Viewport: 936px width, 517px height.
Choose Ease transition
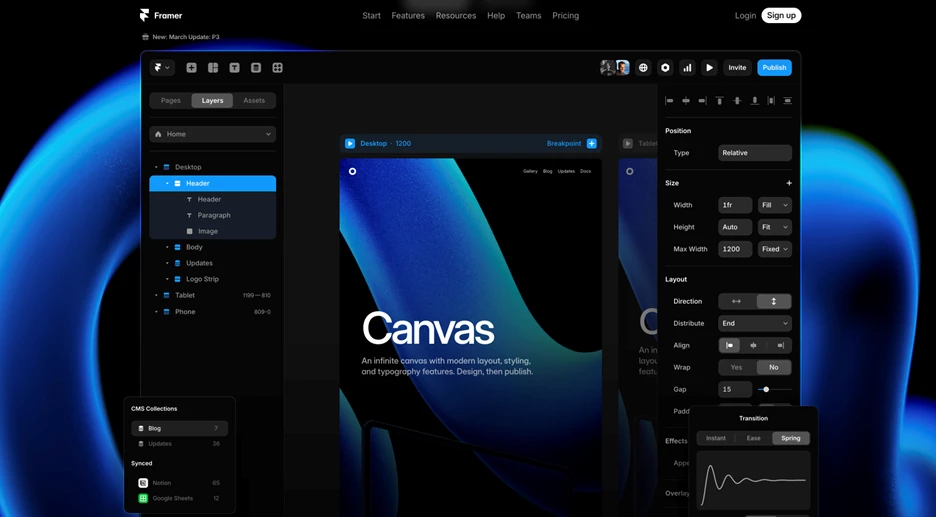(x=753, y=438)
